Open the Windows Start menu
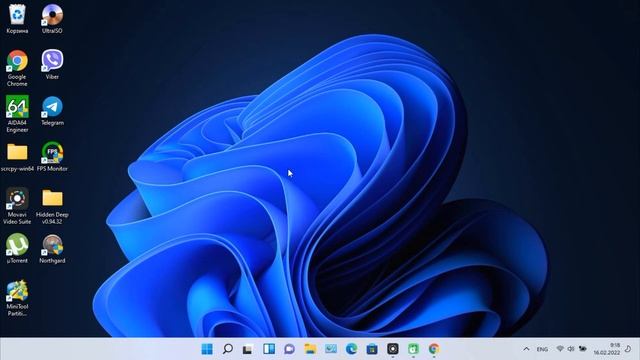640x360 pixels. pyautogui.click(x=207, y=349)
